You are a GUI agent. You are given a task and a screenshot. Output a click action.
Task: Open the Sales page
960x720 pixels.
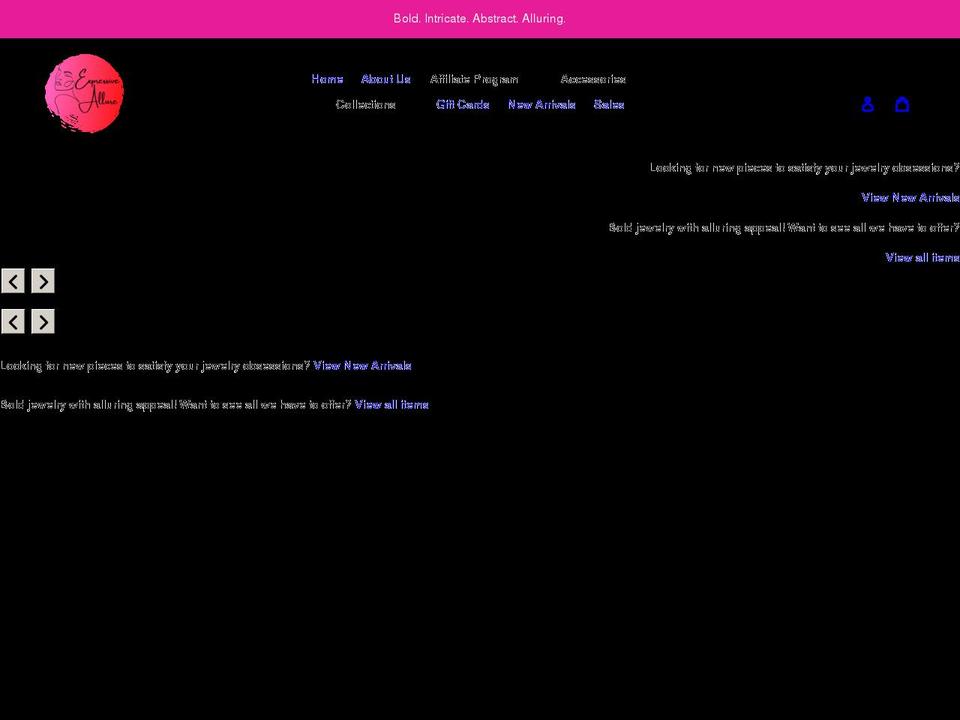point(609,104)
